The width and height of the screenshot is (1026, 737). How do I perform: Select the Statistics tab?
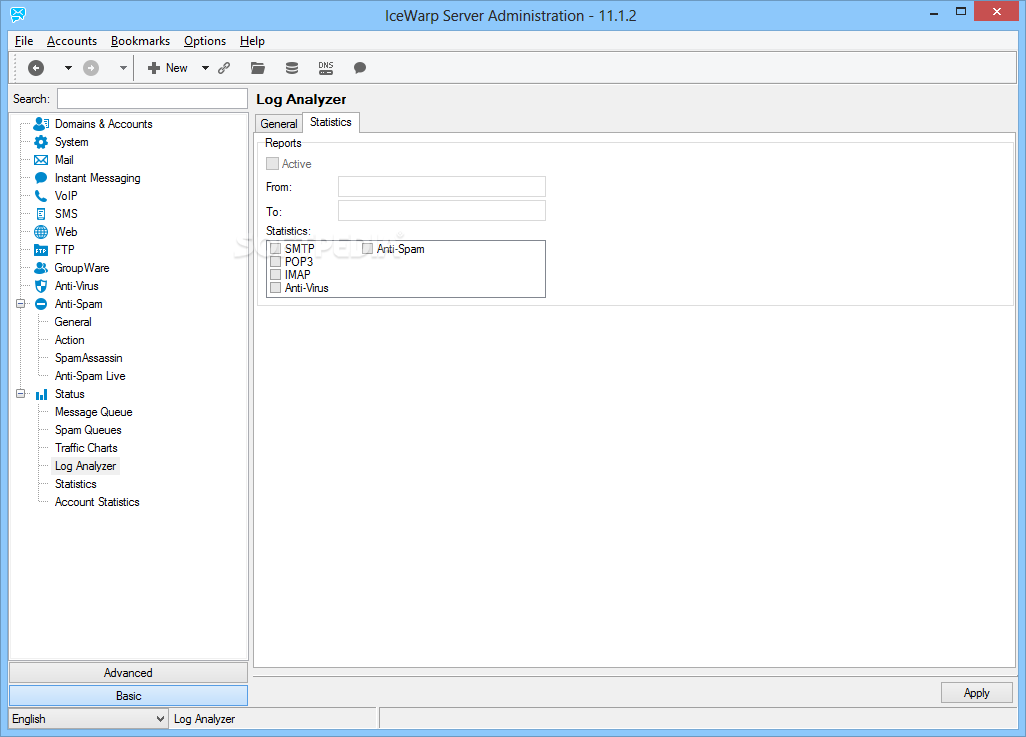click(x=331, y=122)
